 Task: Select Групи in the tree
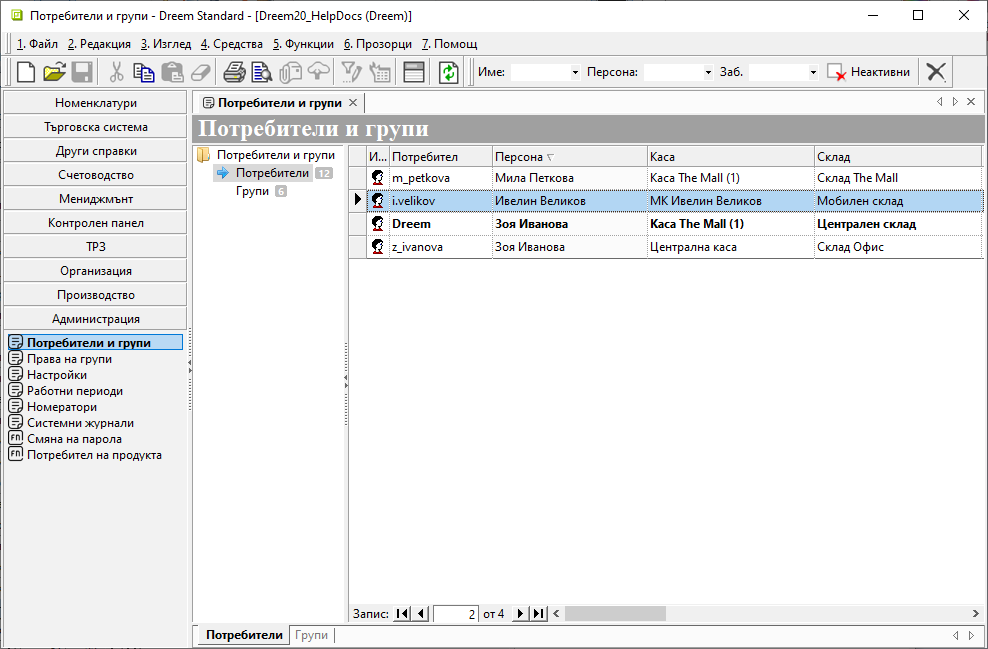point(252,191)
